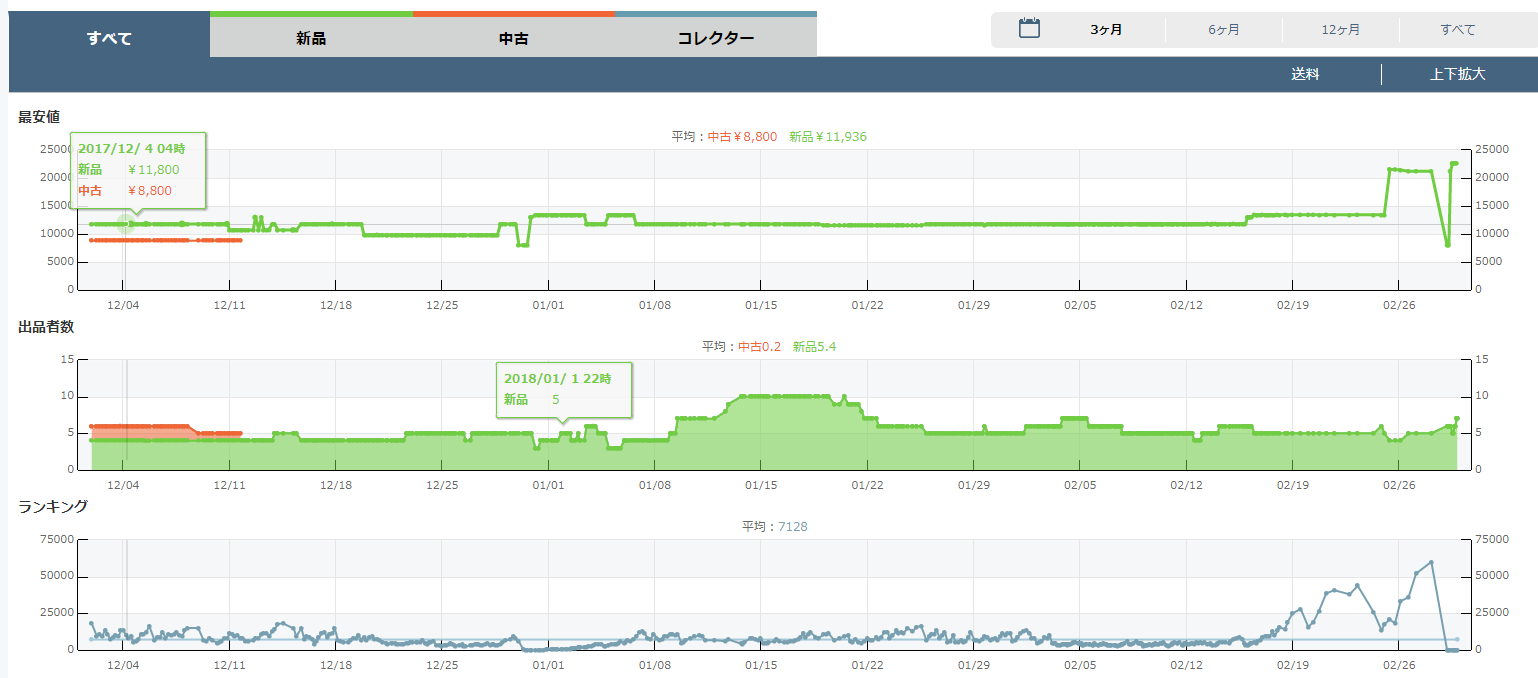Click the orange 中古 price line
The width and height of the screenshot is (1538, 678).
click(x=165, y=240)
